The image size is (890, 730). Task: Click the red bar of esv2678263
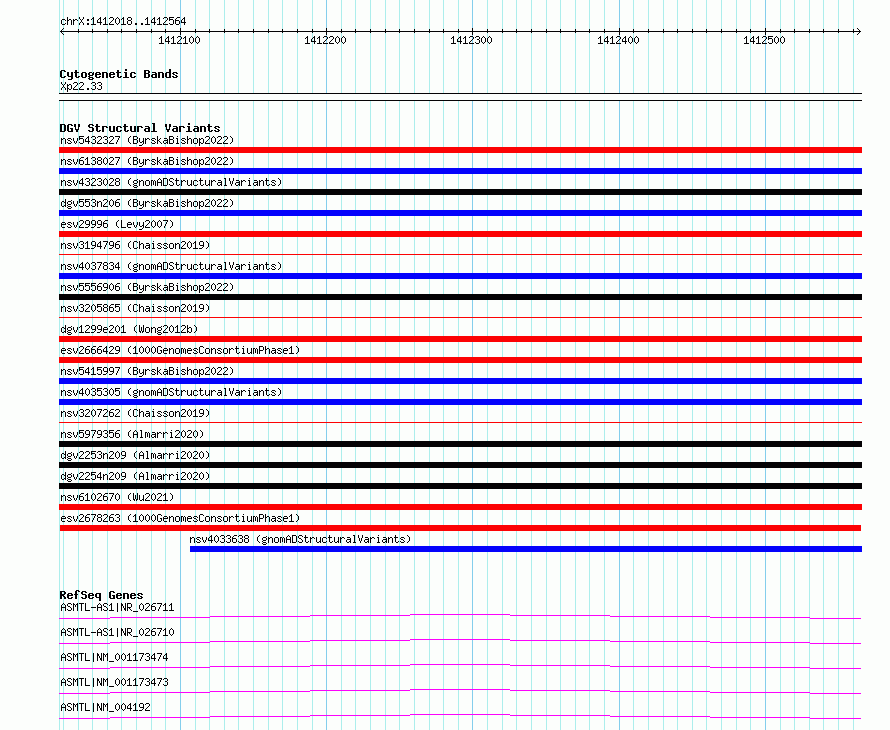tap(460, 528)
